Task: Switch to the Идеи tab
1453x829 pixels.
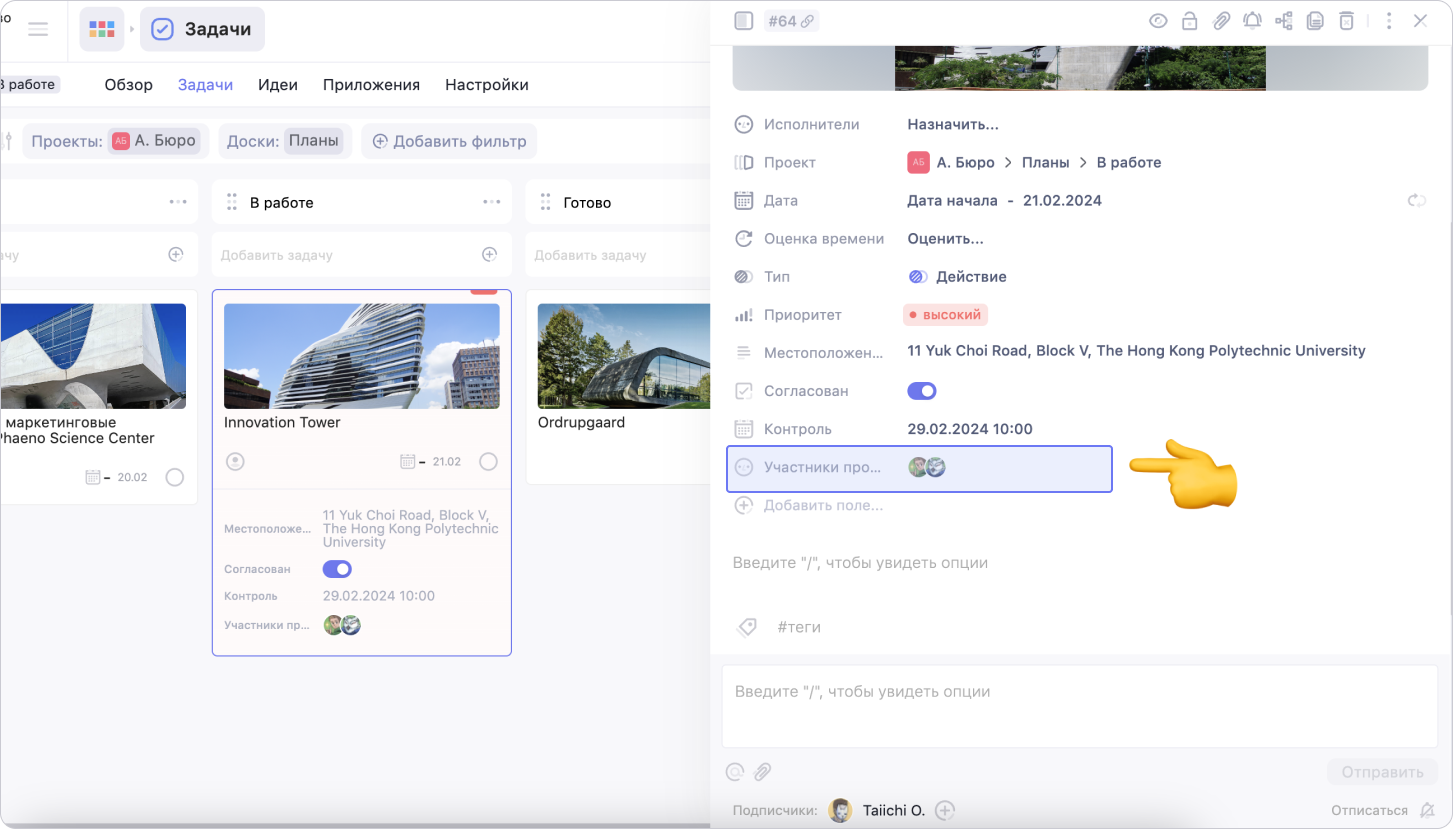Action: pos(278,85)
